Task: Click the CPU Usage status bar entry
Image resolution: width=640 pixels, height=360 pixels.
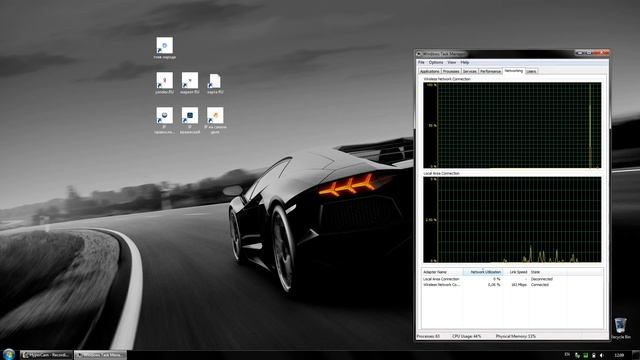Action: tap(467, 336)
